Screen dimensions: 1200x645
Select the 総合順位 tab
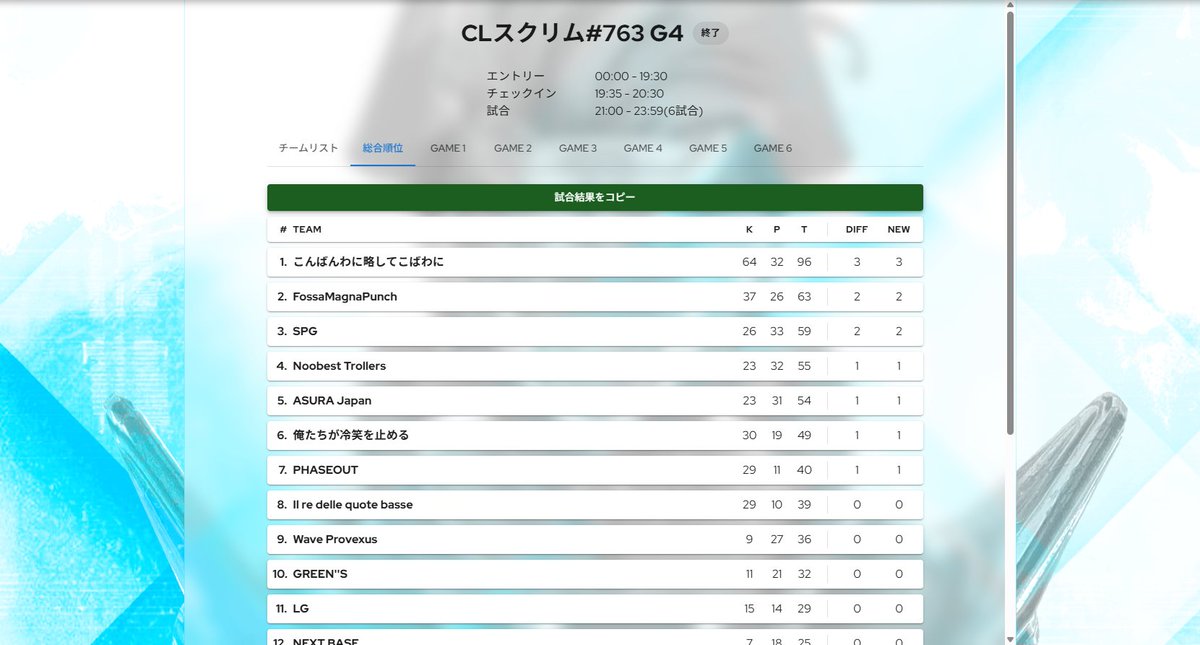[383, 148]
